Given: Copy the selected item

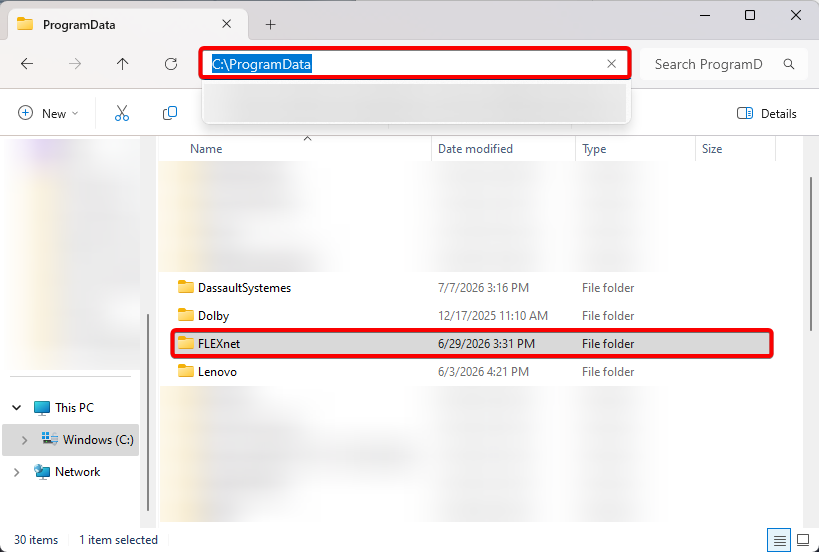Looking at the screenshot, I should click(170, 113).
